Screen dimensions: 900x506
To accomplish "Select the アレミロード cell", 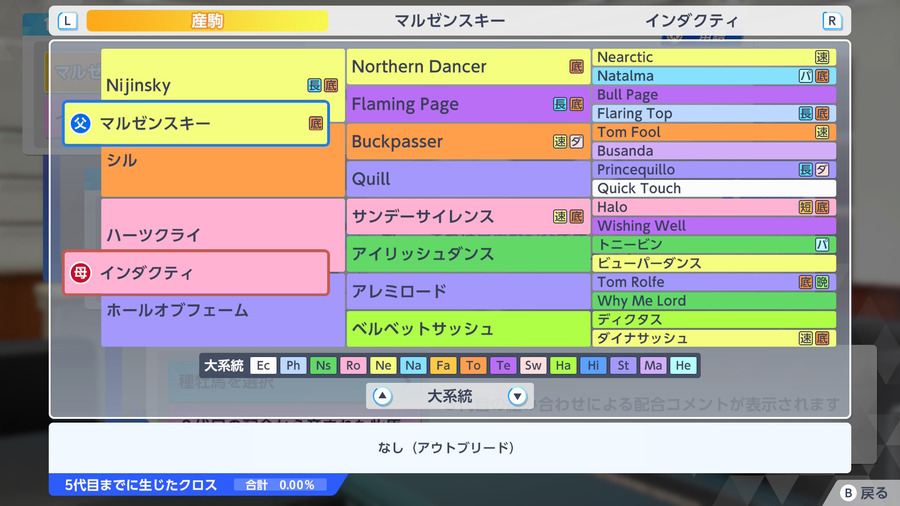I will (468, 291).
